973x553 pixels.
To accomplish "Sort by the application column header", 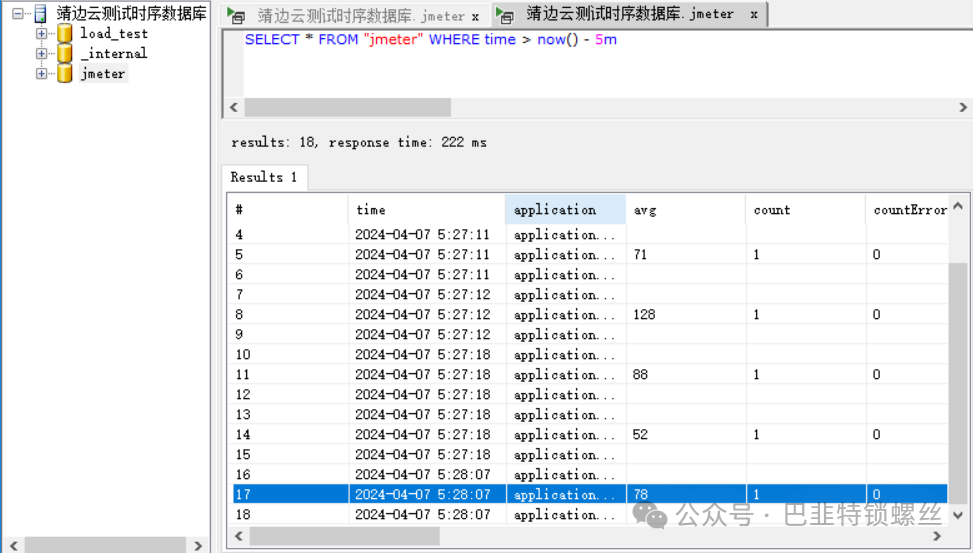I will coord(565,210).
